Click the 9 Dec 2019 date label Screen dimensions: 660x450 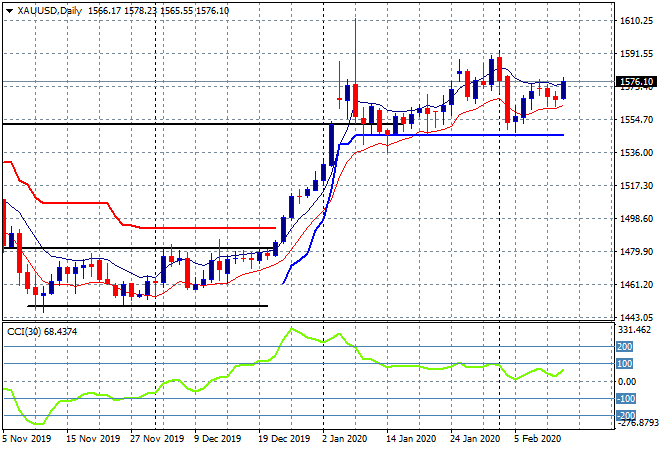pyautogui.click(x=218, y=439)
